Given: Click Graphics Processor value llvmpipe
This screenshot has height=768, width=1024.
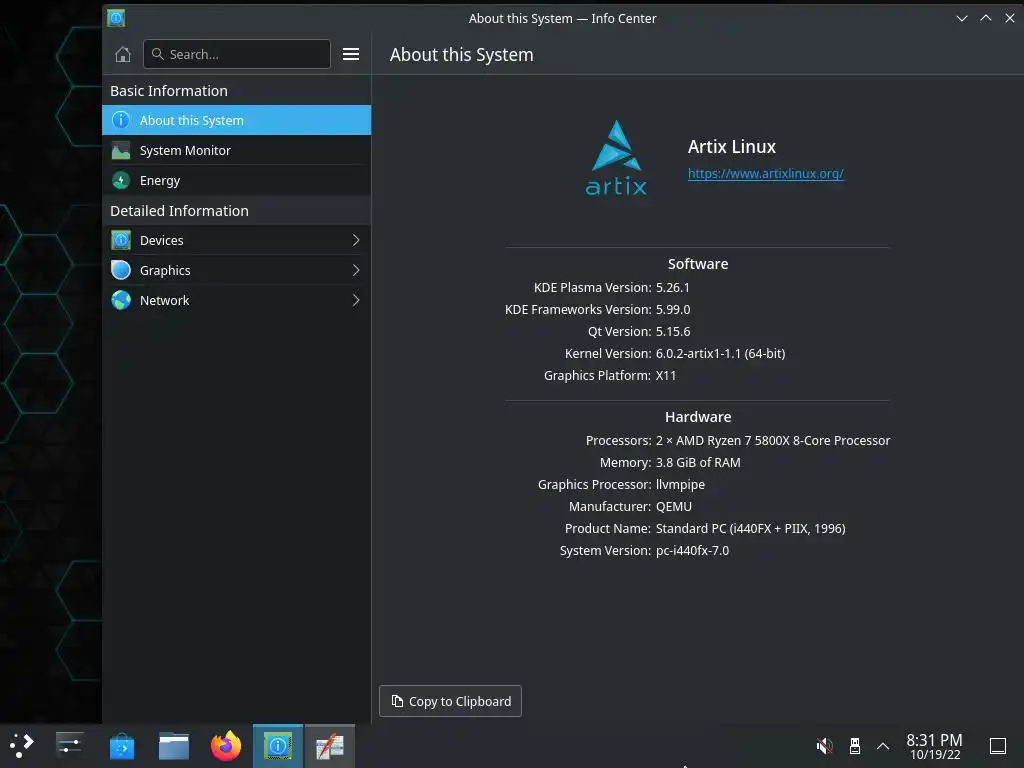Looking at the screenshot, I should click(680, 485).
